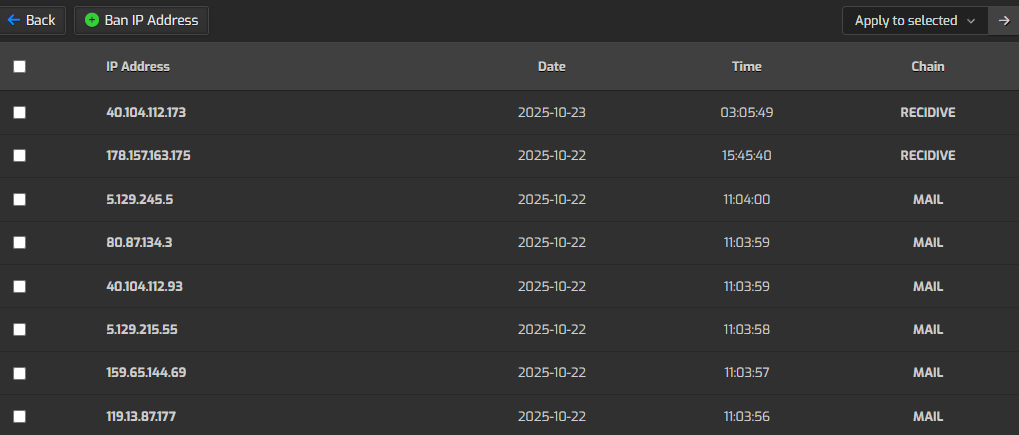This screenshot has height=435, width=1019.
Task: Go back using the Back button
Action: 34,20
